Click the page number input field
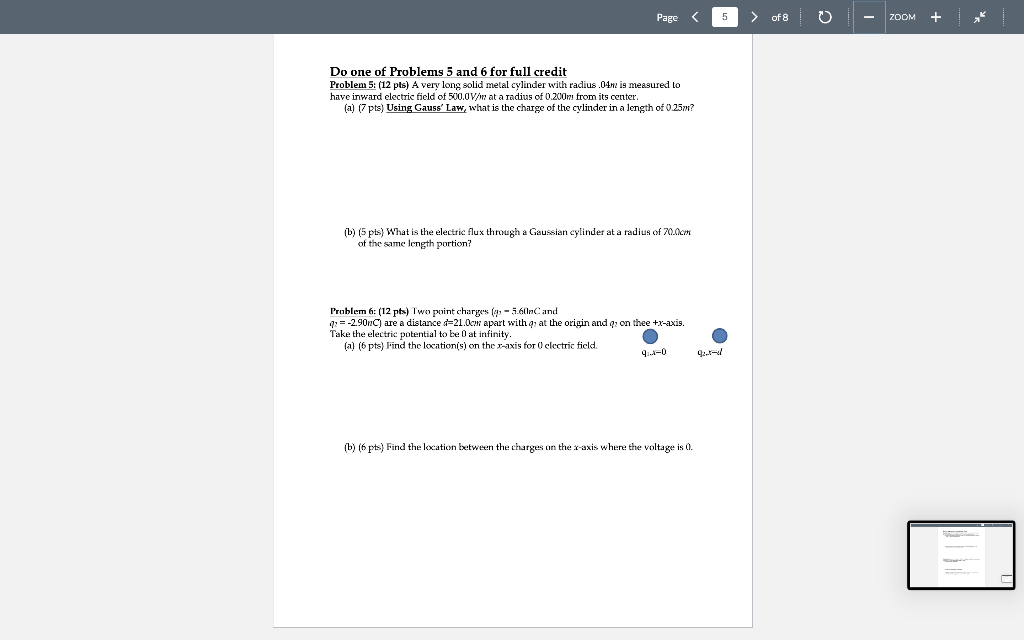1024x640 pixels. coord(724,17)
